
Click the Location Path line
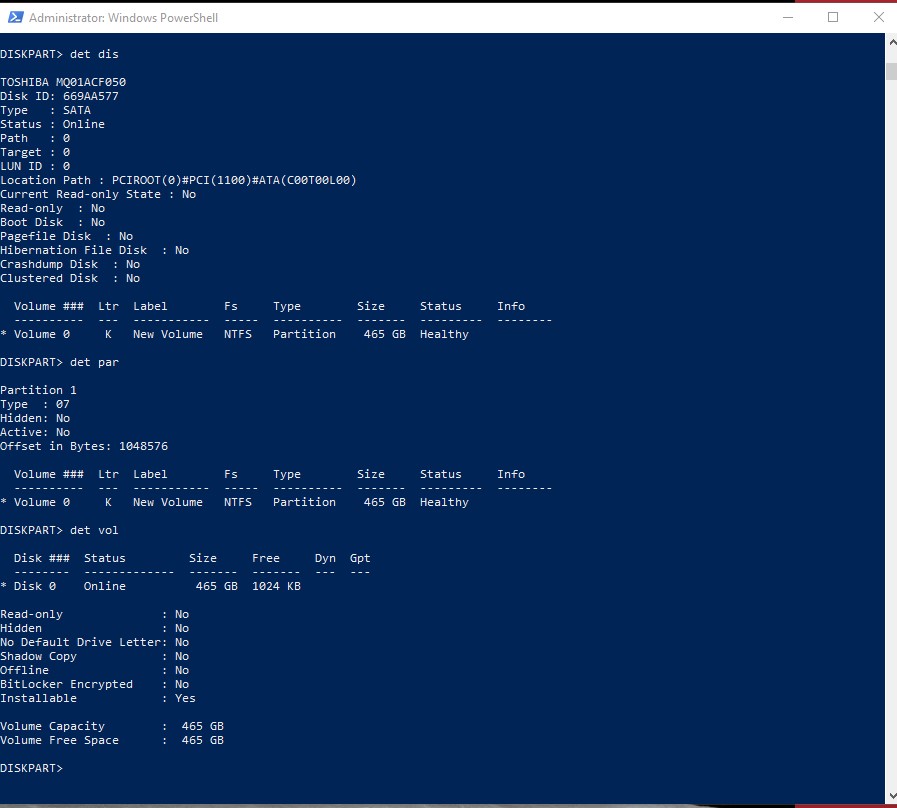coord(178,180)
